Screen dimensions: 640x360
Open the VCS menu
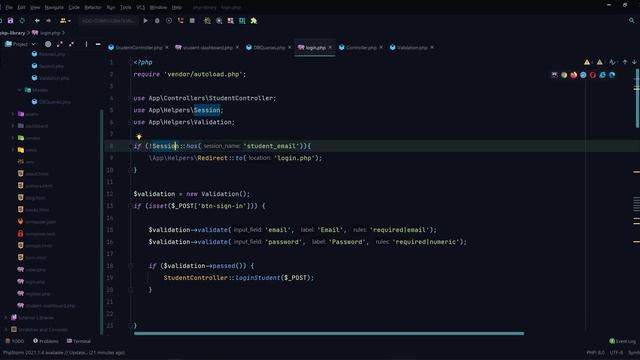140,7
